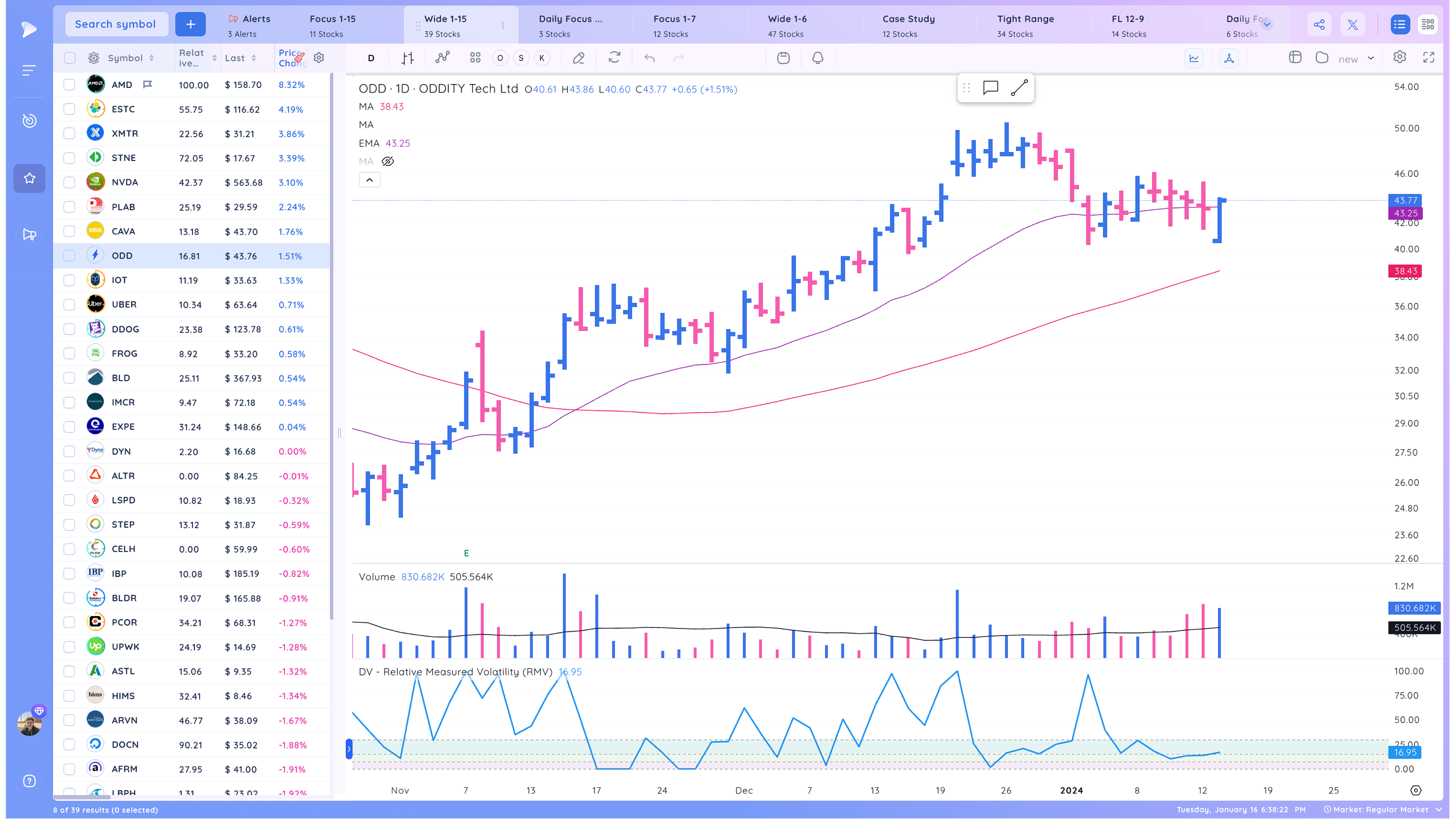Expand the RMV pane side handle

(349, 749)
